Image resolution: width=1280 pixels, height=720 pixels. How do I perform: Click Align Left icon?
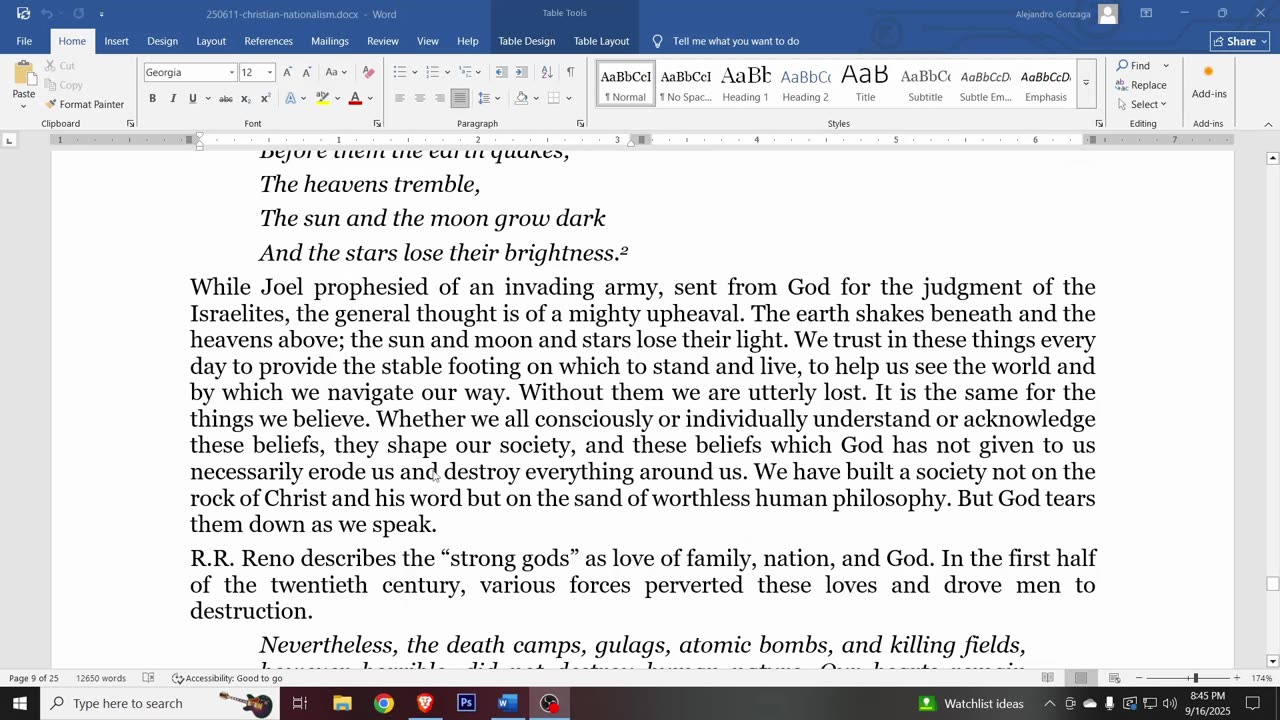pos(400,98)
